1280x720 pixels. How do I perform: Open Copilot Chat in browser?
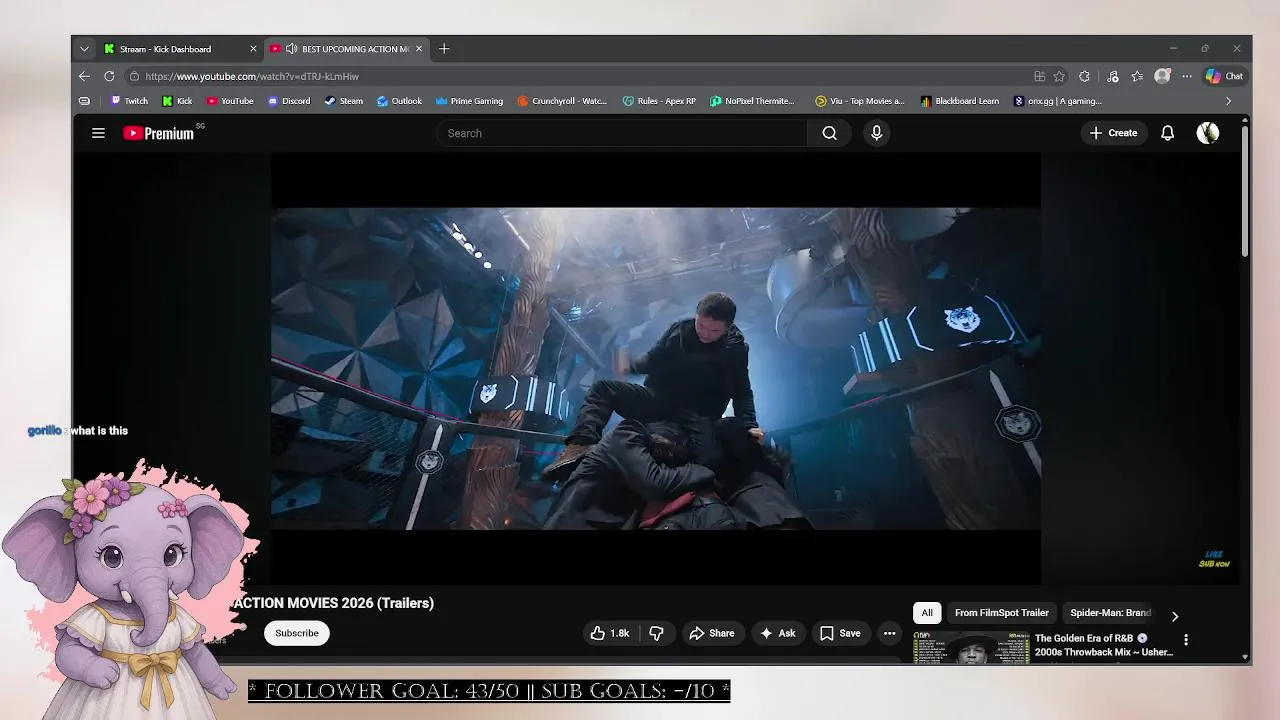[1224, 76]
